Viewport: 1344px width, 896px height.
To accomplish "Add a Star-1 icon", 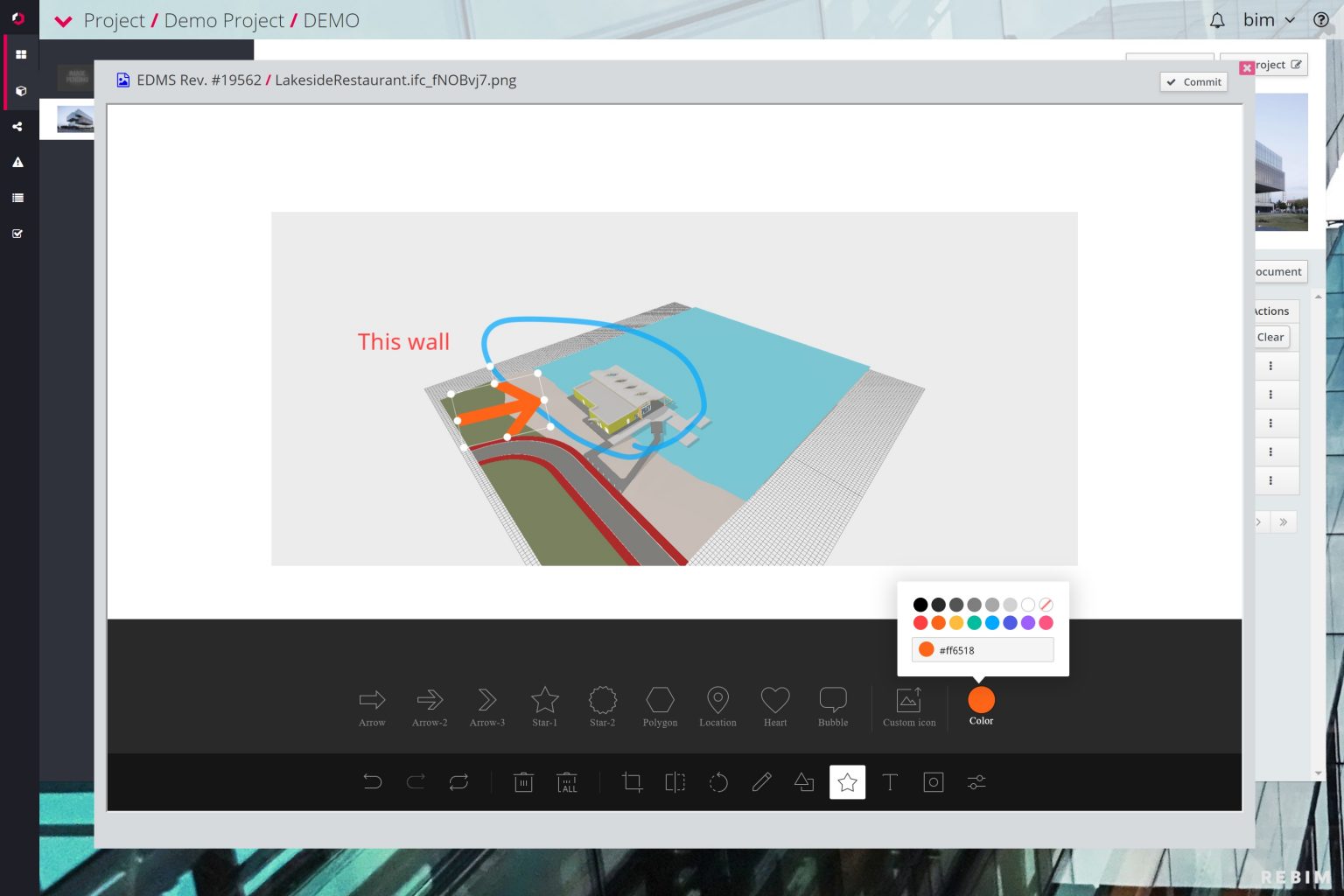I will [544, 707].
